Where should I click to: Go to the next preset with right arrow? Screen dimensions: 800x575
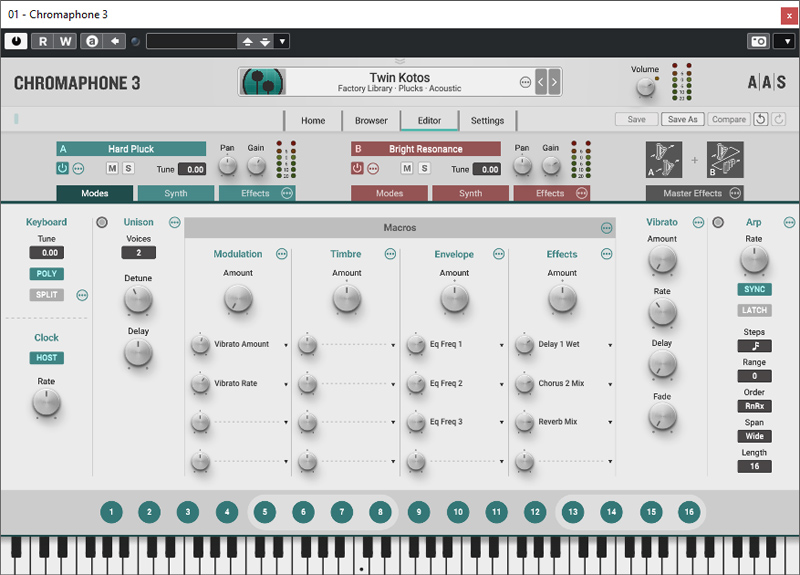554,82
